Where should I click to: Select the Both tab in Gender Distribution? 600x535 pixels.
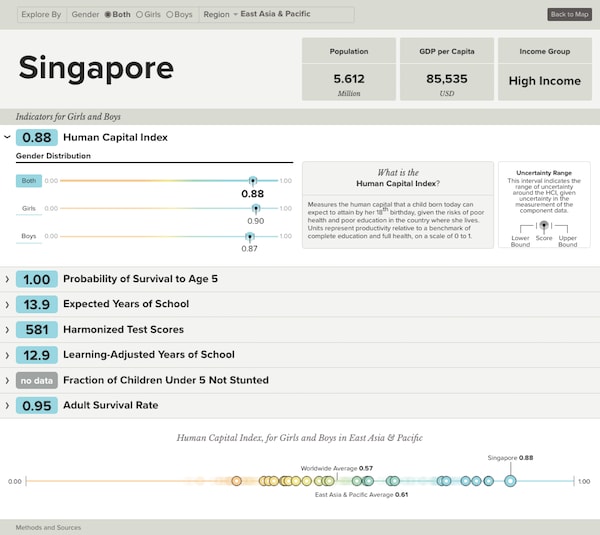[x=29, y=181]
